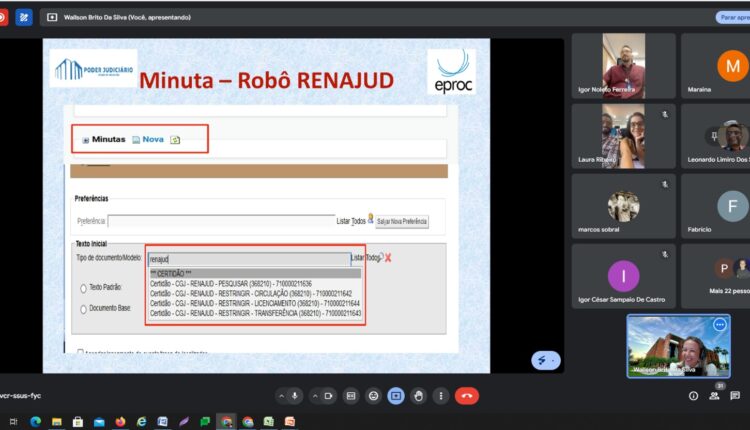
Task: Open the emoji reactions button
Action: pyautogui.click(x=373, y=395)
